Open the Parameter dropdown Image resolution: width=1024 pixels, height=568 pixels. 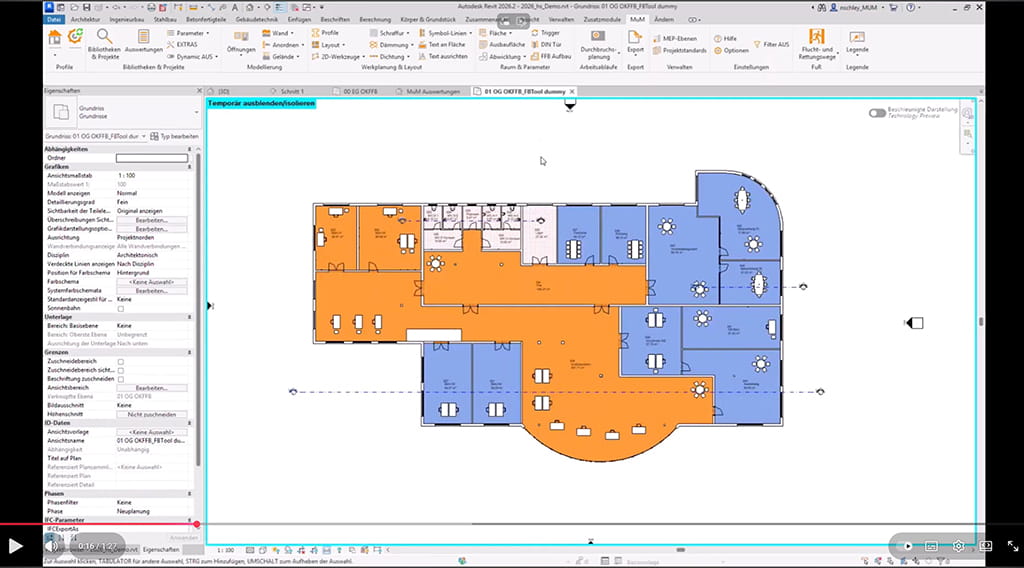click(188, 33)
